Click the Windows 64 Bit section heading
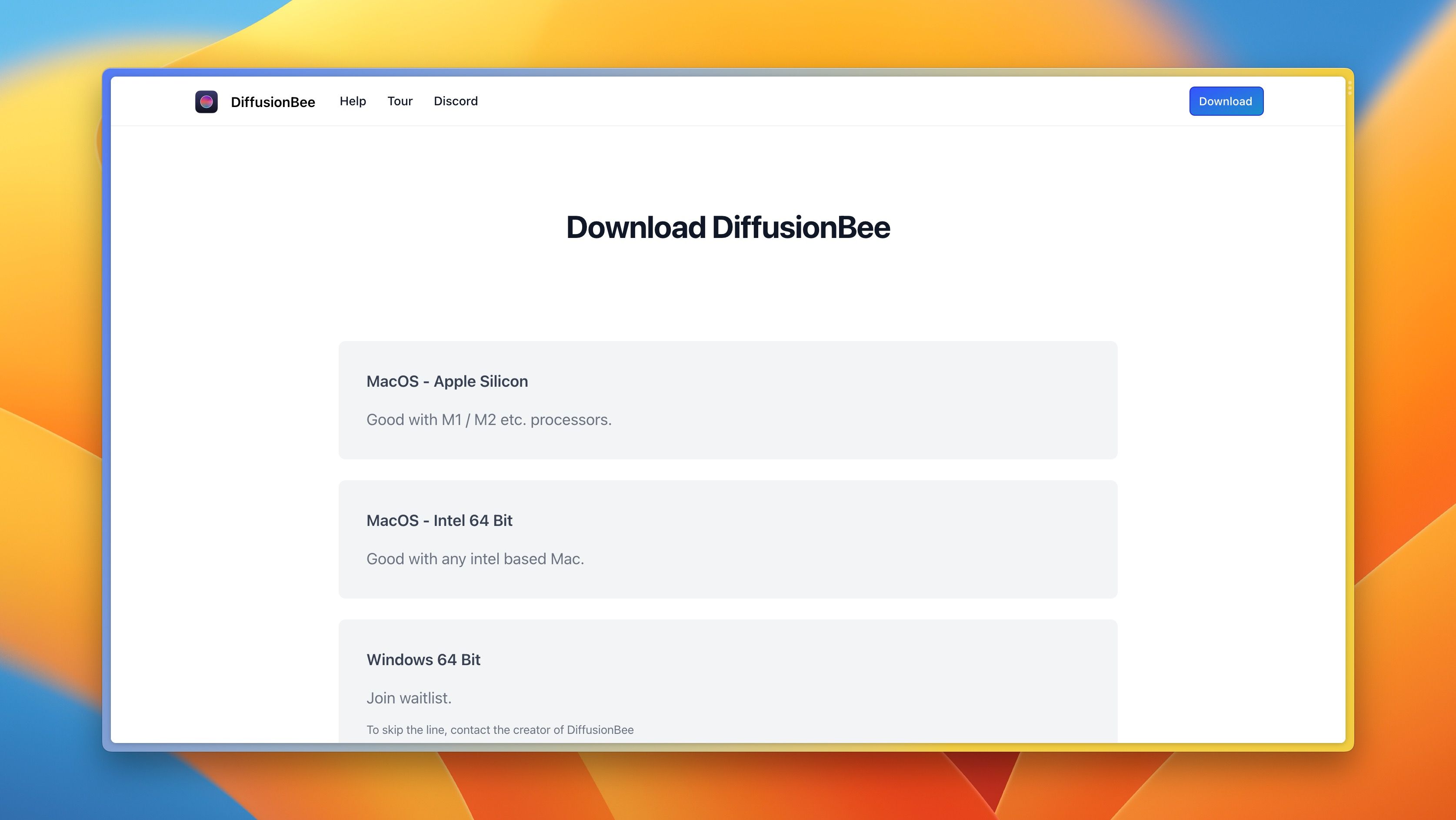The width and height of the screenshot is (1456, 820). point(423,659)
